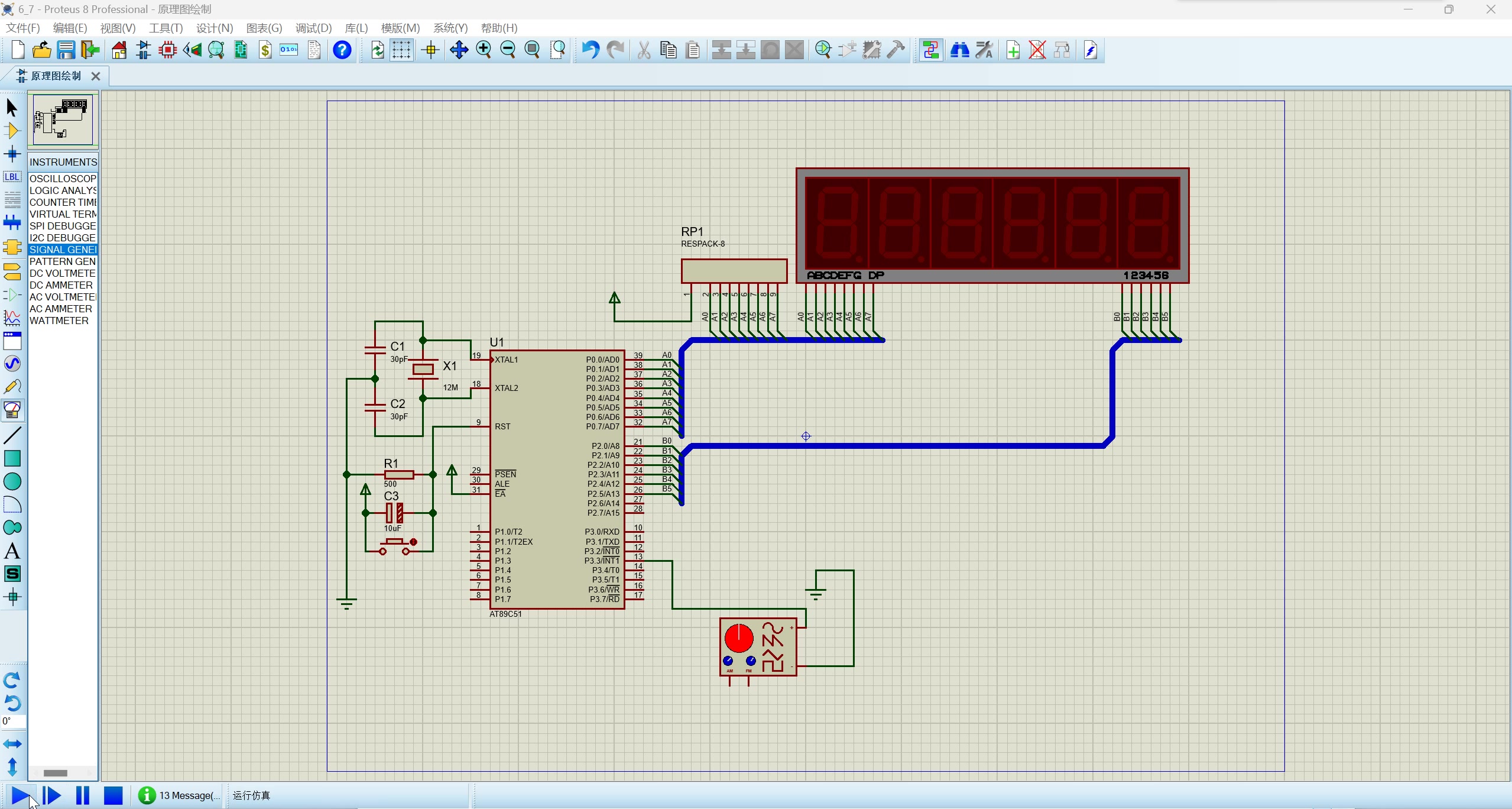Select DC VOLTMETER from instruments list

pos(62,273)
